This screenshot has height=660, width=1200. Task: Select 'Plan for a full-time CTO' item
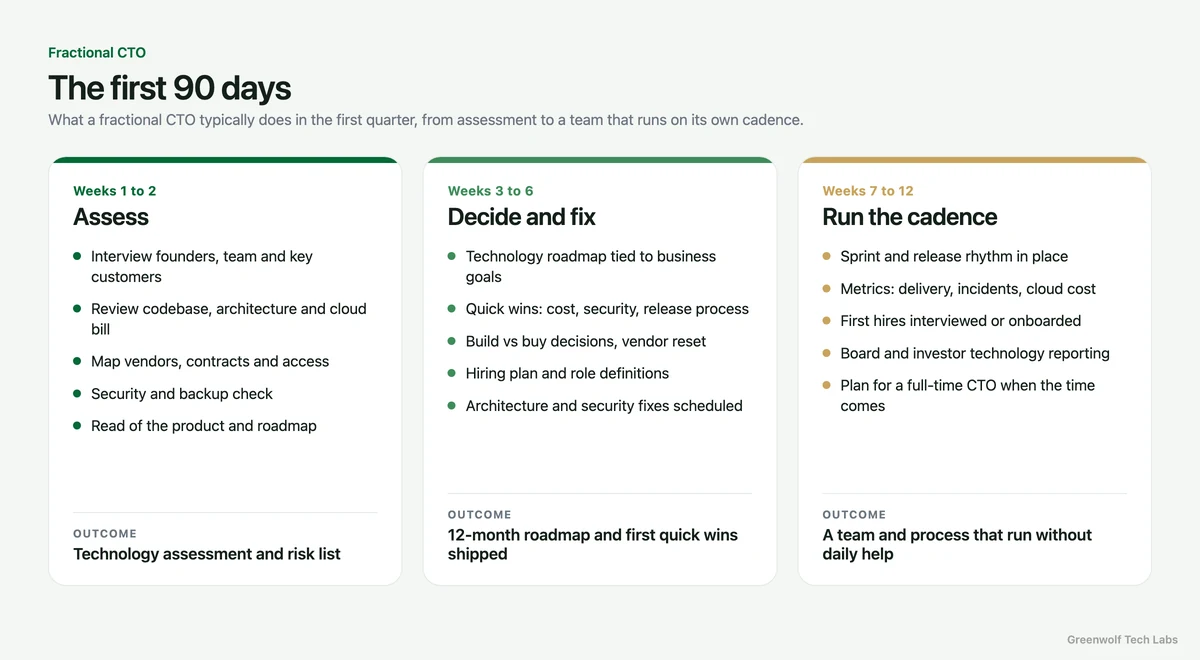click(968, 395)
